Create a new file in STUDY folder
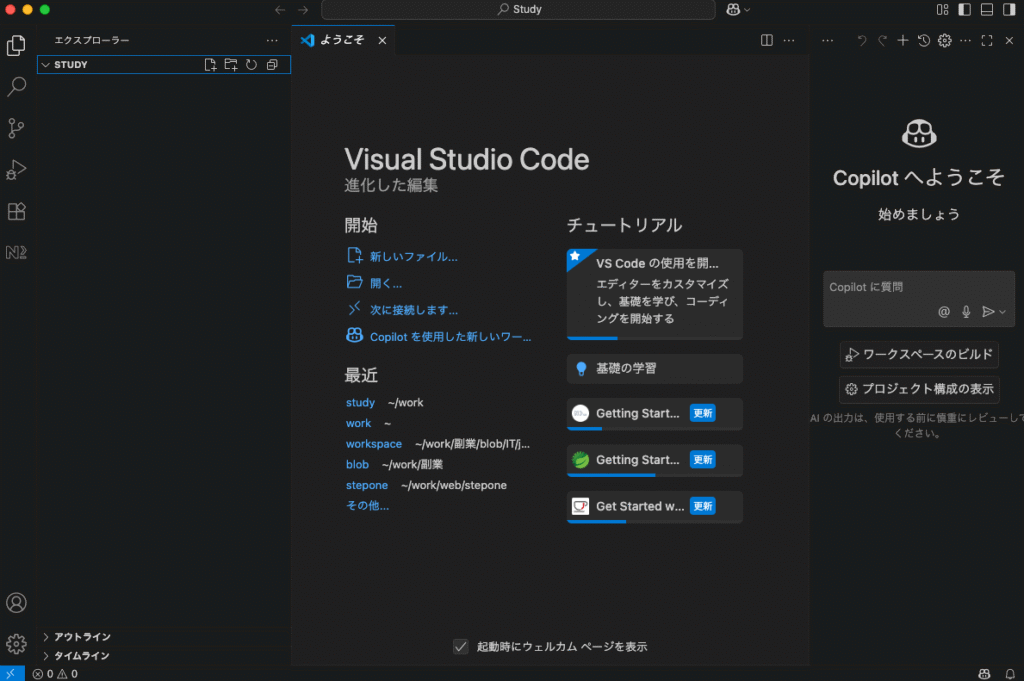 tap(210, 65)
